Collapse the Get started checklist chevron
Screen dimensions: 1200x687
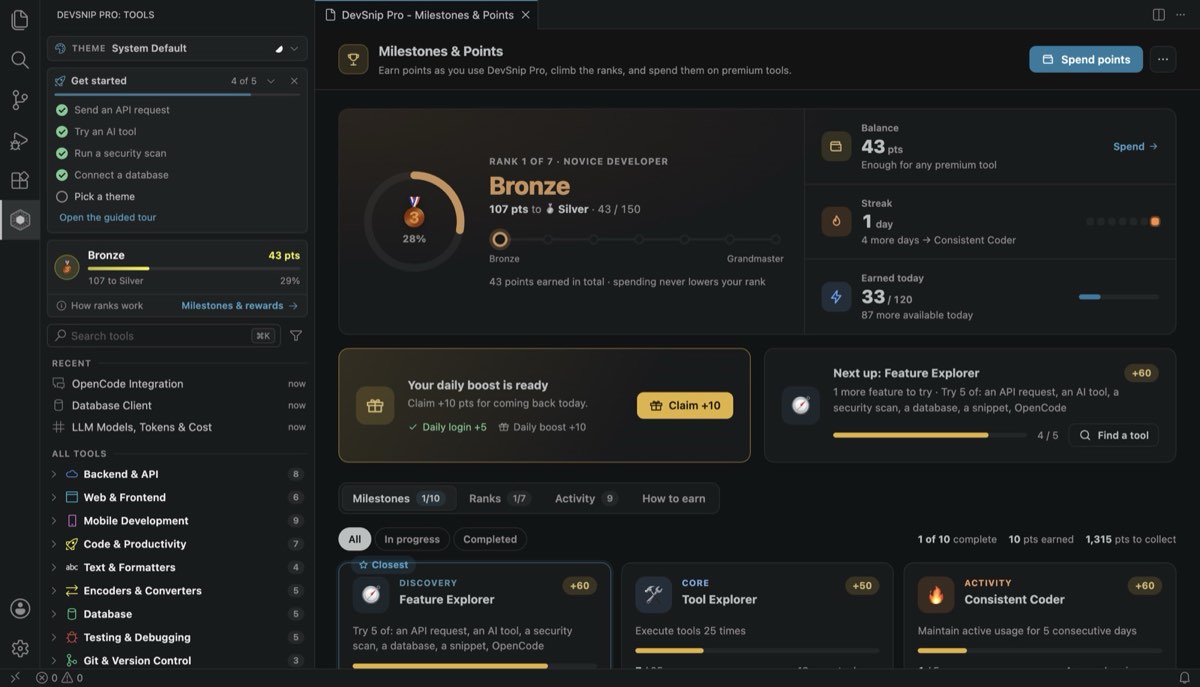pos(271,81)
